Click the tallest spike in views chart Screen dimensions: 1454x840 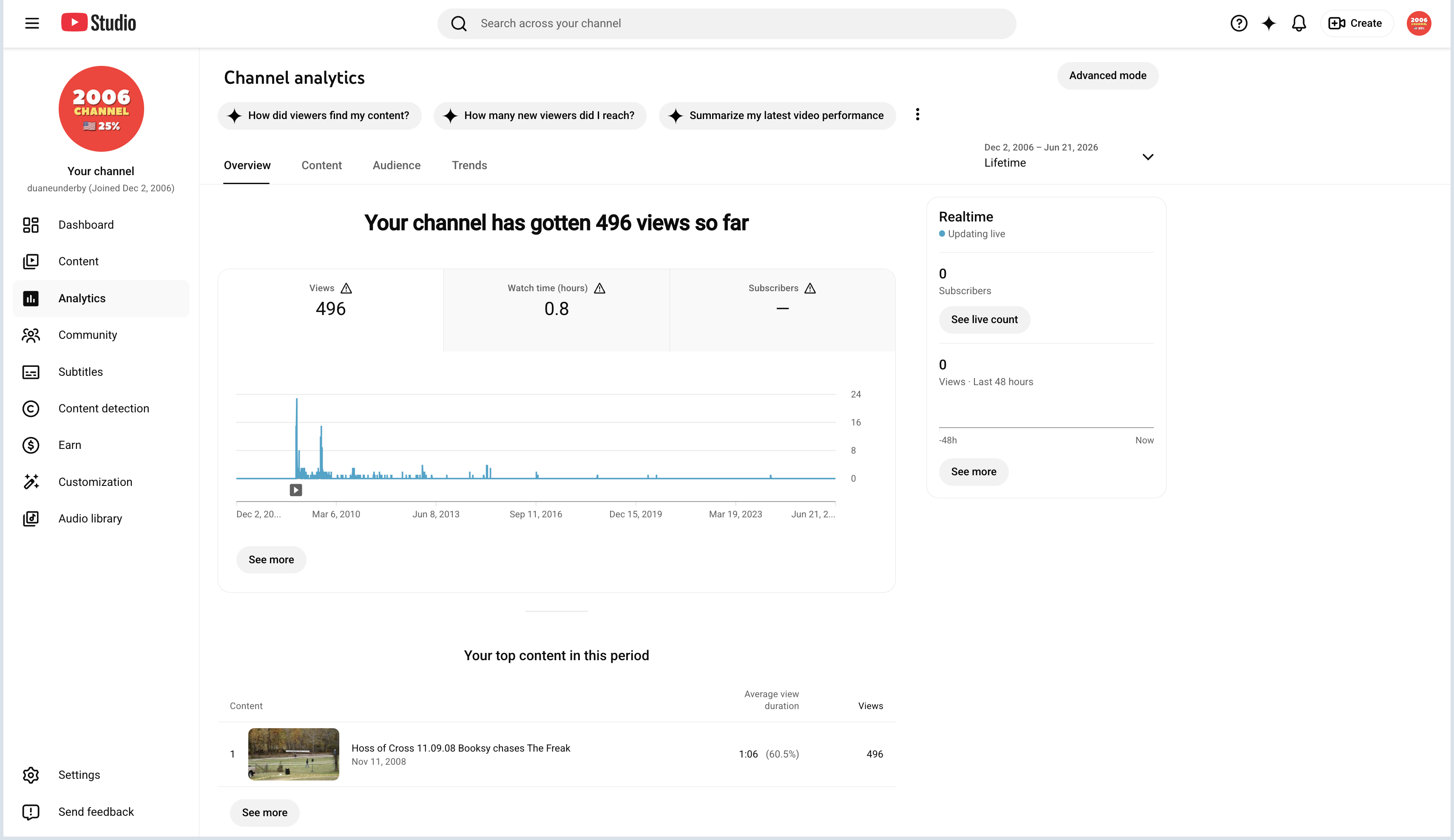[297, 437]
